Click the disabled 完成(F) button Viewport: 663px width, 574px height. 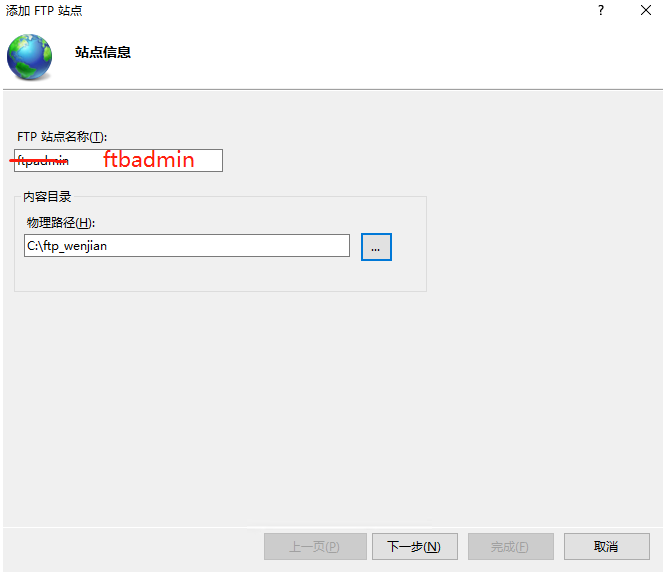[x=510, y=547]
